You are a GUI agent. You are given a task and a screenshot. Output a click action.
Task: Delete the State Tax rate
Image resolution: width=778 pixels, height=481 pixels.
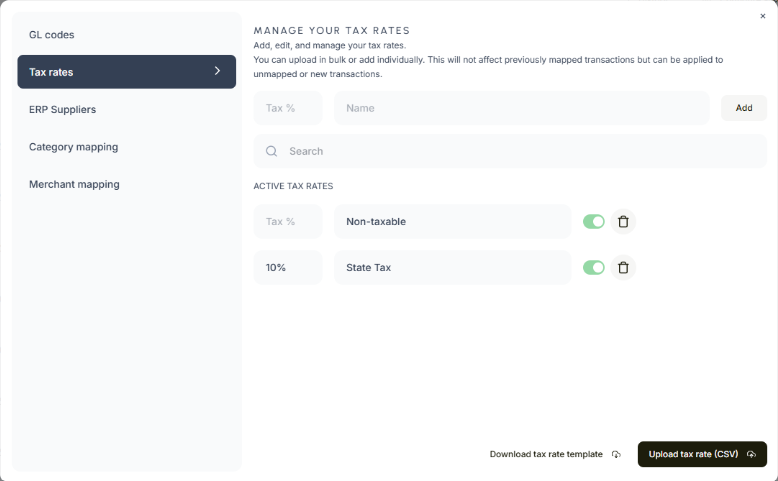pos(623,267)
